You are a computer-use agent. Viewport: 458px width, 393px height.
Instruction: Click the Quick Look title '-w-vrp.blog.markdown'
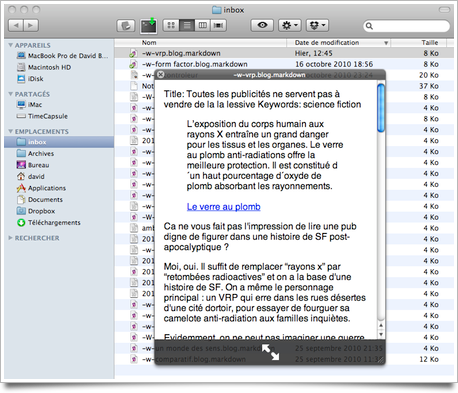(269, 75)
